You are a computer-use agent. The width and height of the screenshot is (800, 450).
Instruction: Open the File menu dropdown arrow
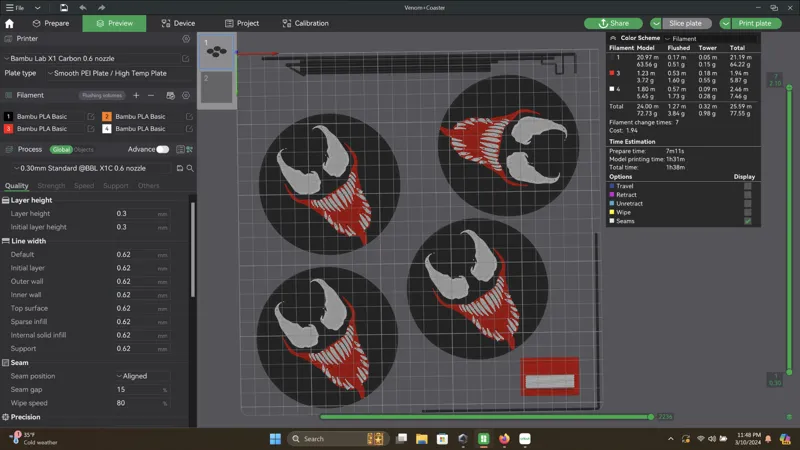click(x=37, y=8)
